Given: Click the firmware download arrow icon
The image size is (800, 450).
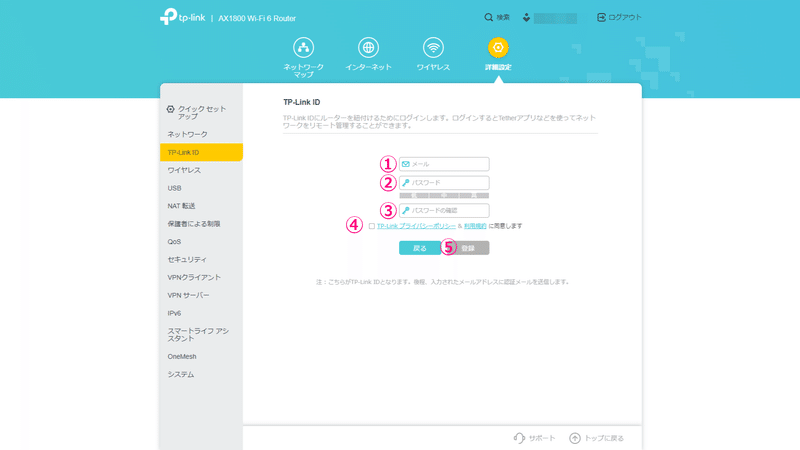Looking at the screenshot, I should 526,18.
